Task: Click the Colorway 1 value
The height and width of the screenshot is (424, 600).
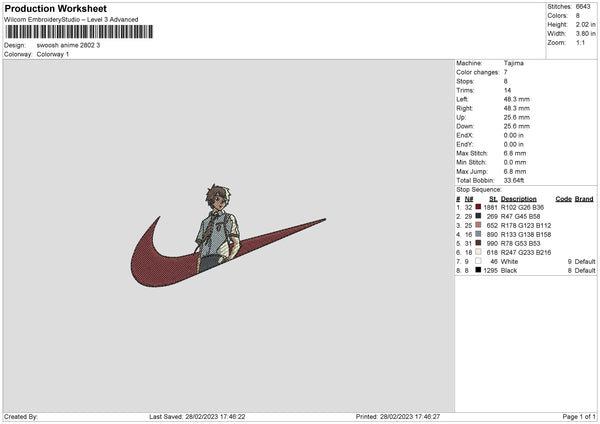Action: point(53,54)
